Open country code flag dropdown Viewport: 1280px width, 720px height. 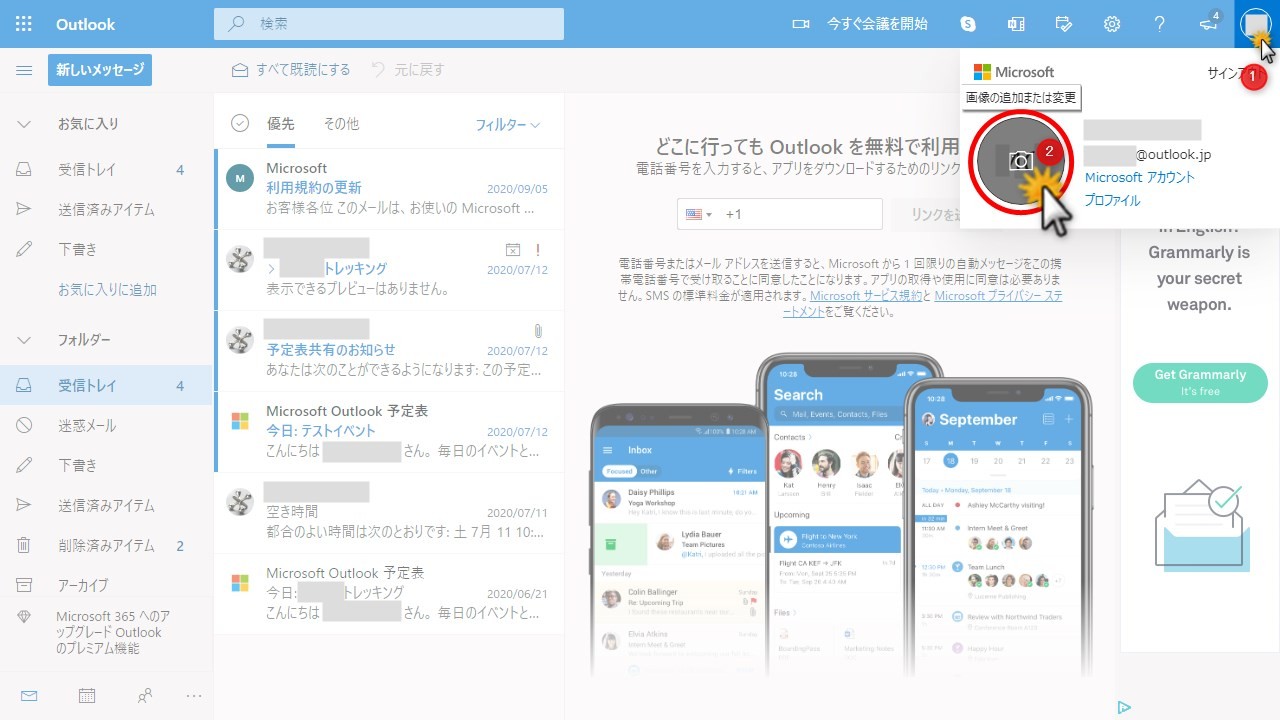(695, 214)
